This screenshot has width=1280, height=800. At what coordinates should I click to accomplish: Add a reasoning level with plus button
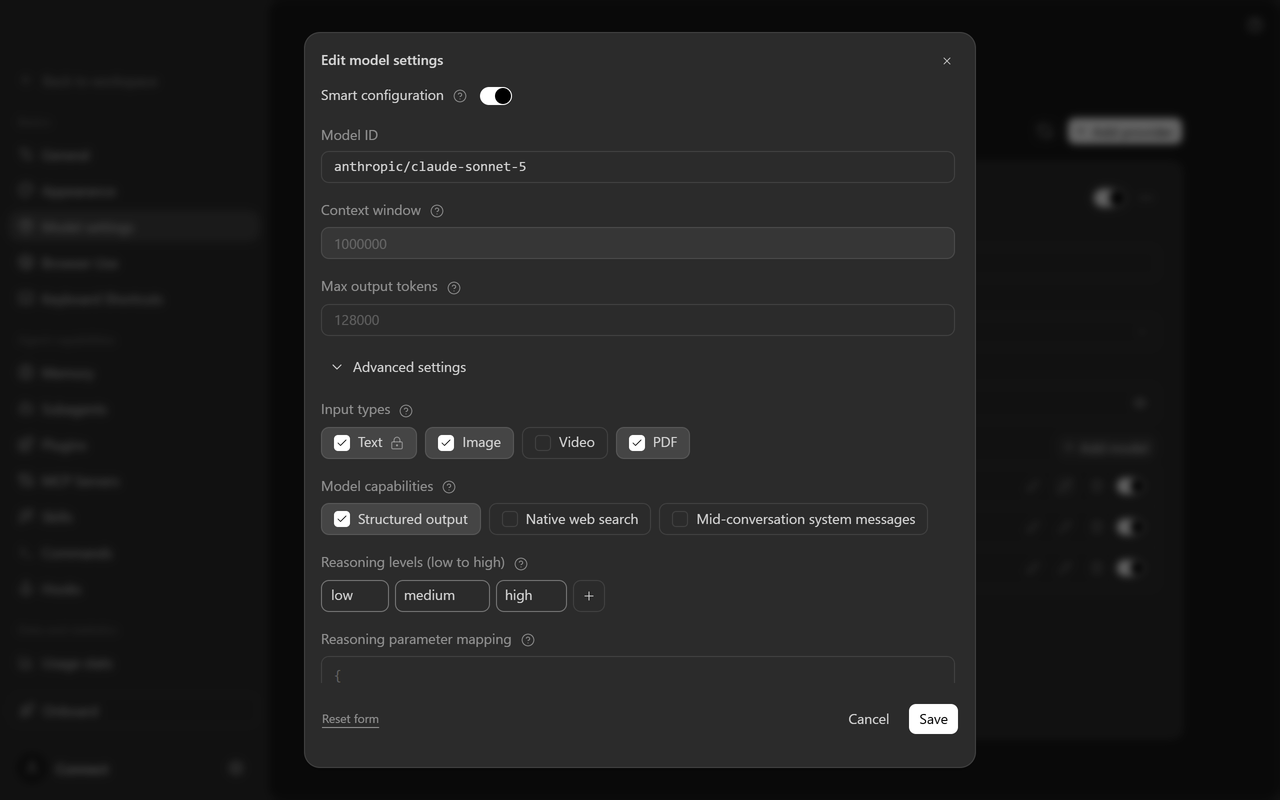(589, 596)
